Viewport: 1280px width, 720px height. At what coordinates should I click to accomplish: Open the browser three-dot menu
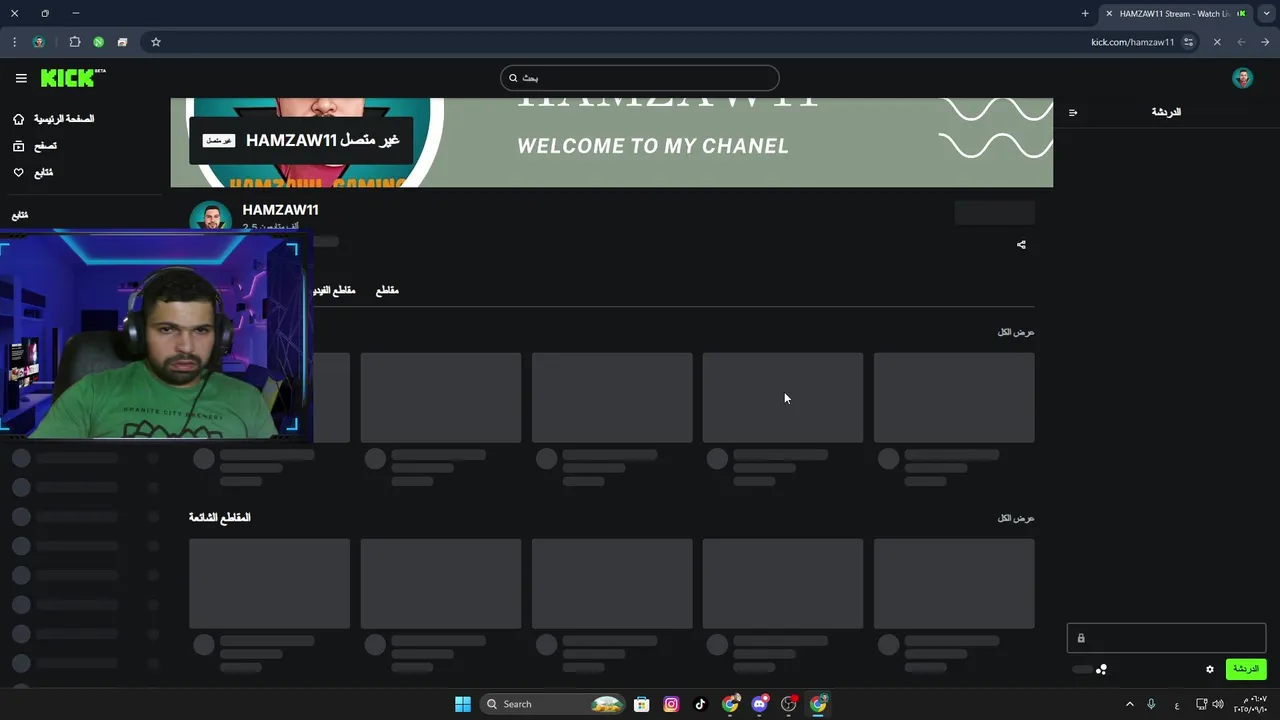[14, 42]
